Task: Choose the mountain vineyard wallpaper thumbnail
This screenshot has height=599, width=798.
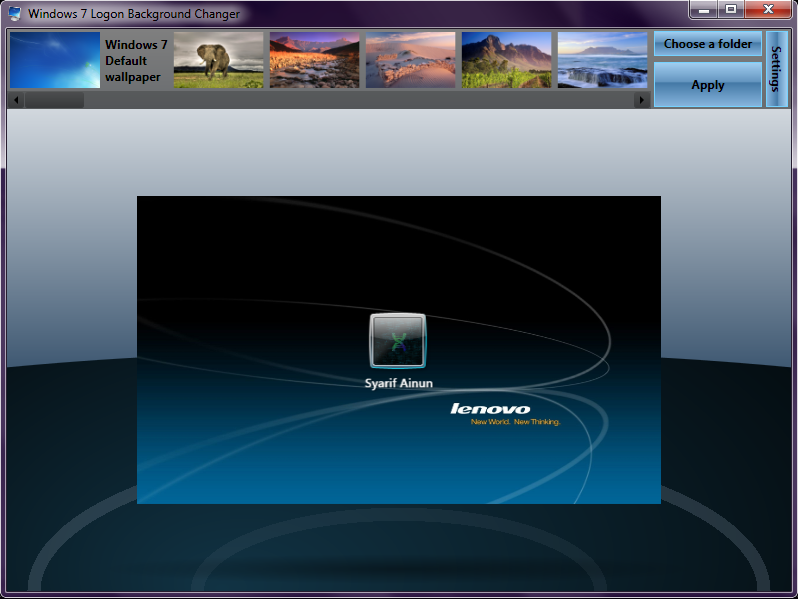Action: point(506,60)
